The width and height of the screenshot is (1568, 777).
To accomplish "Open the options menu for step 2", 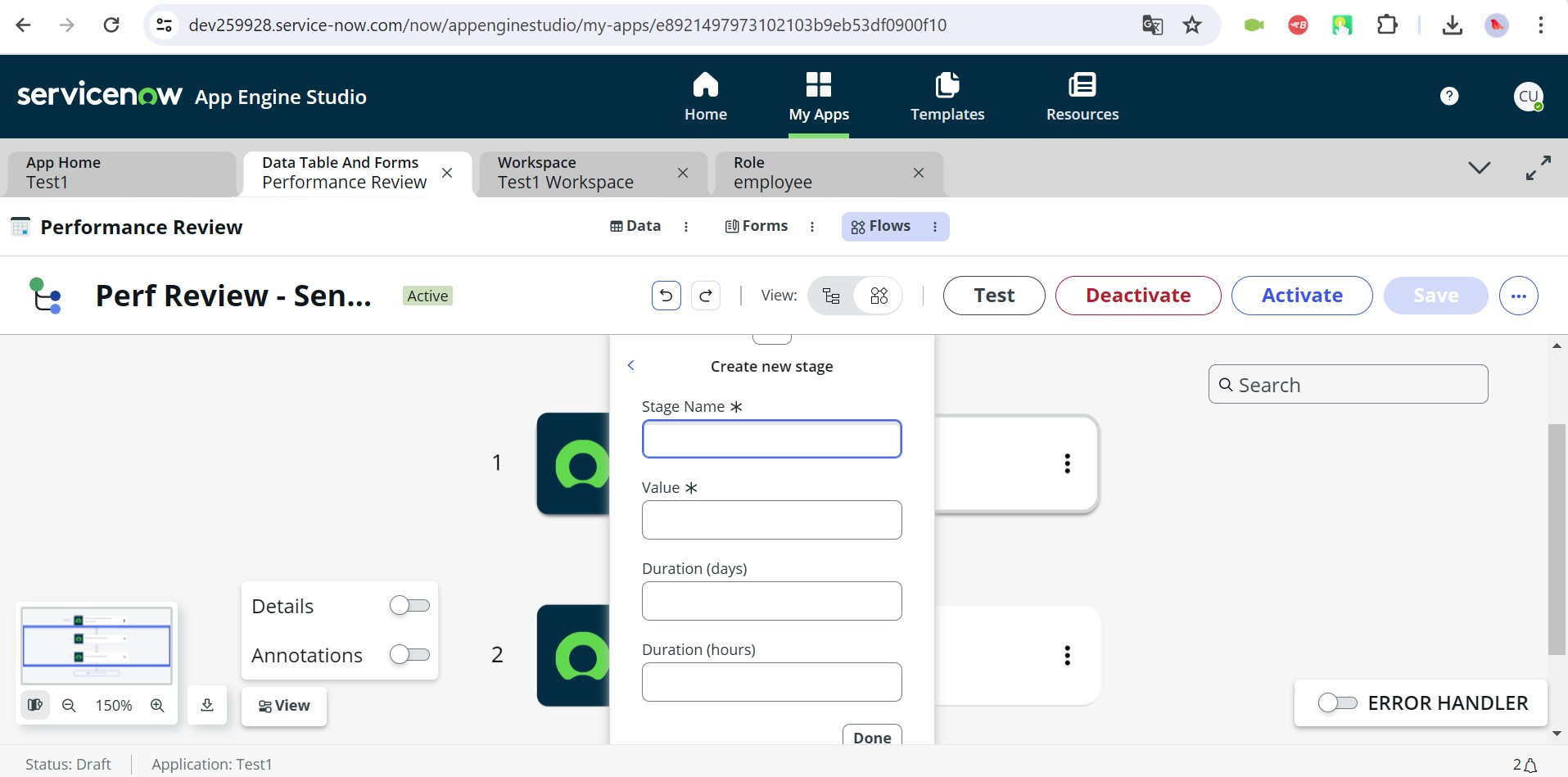I will tap(1067, 655).
